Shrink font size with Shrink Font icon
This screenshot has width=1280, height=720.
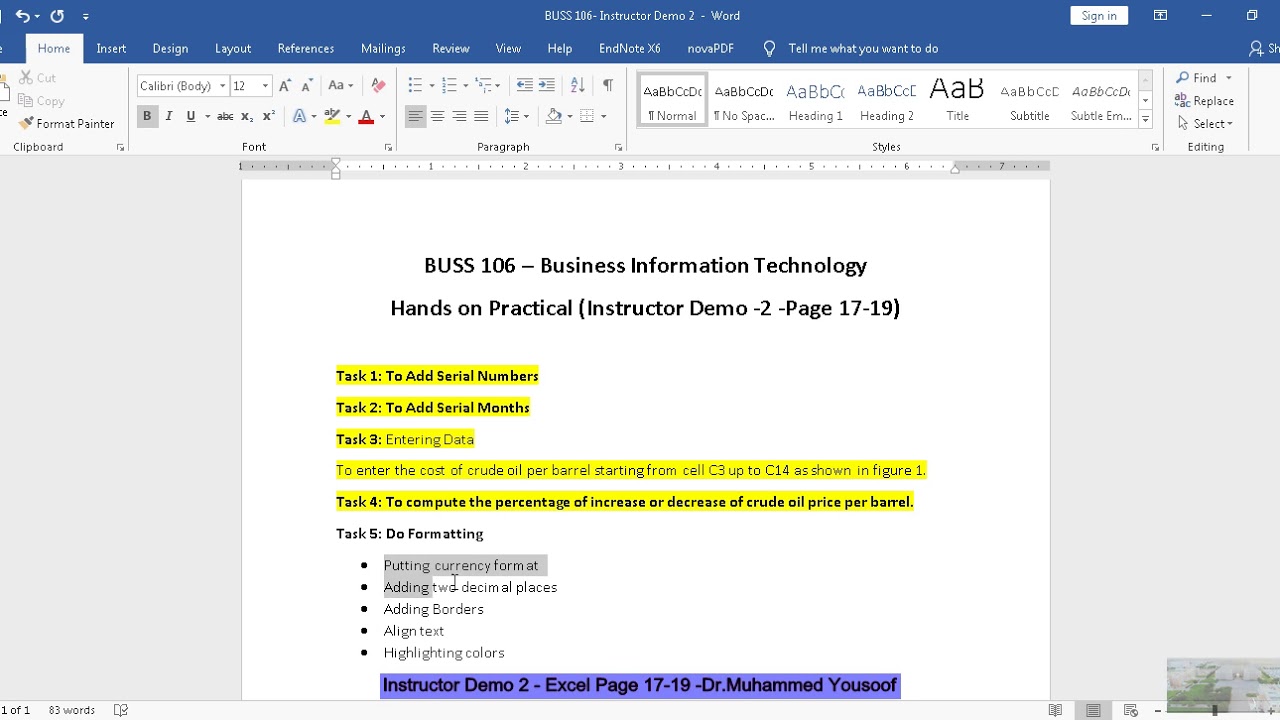(307, 85)
